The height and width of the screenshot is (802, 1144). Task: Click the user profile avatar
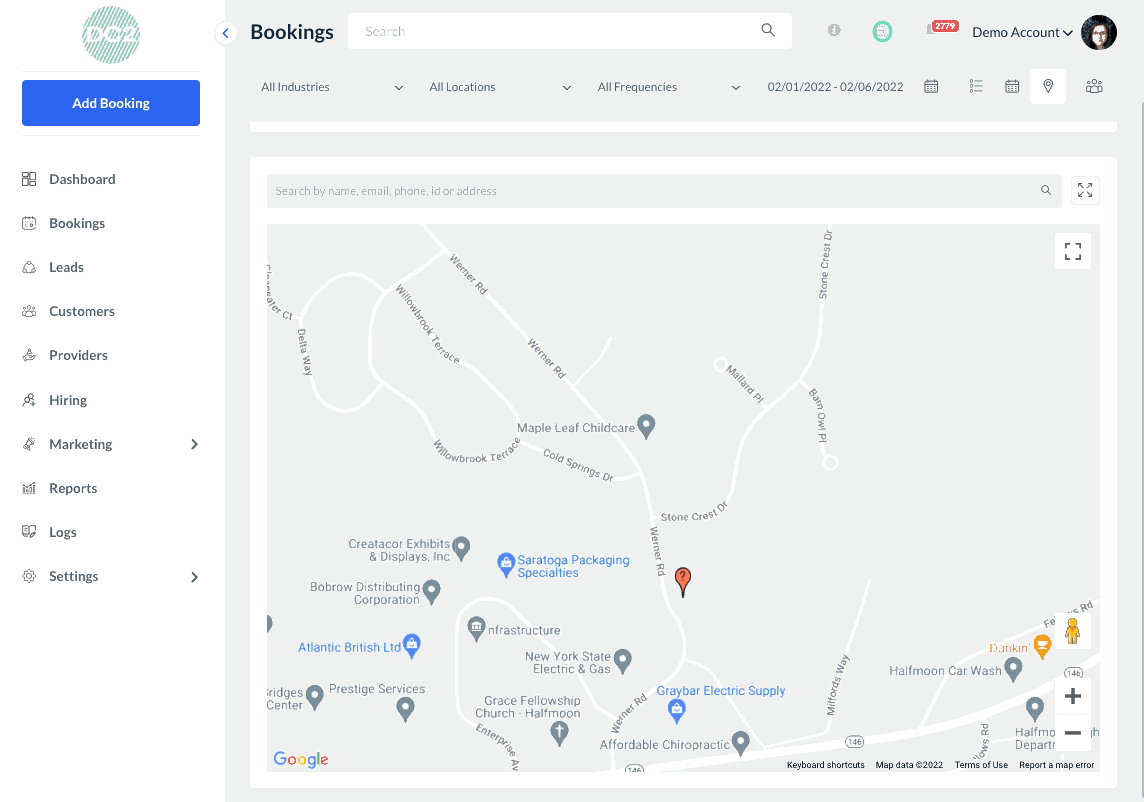coord(1098,32)
